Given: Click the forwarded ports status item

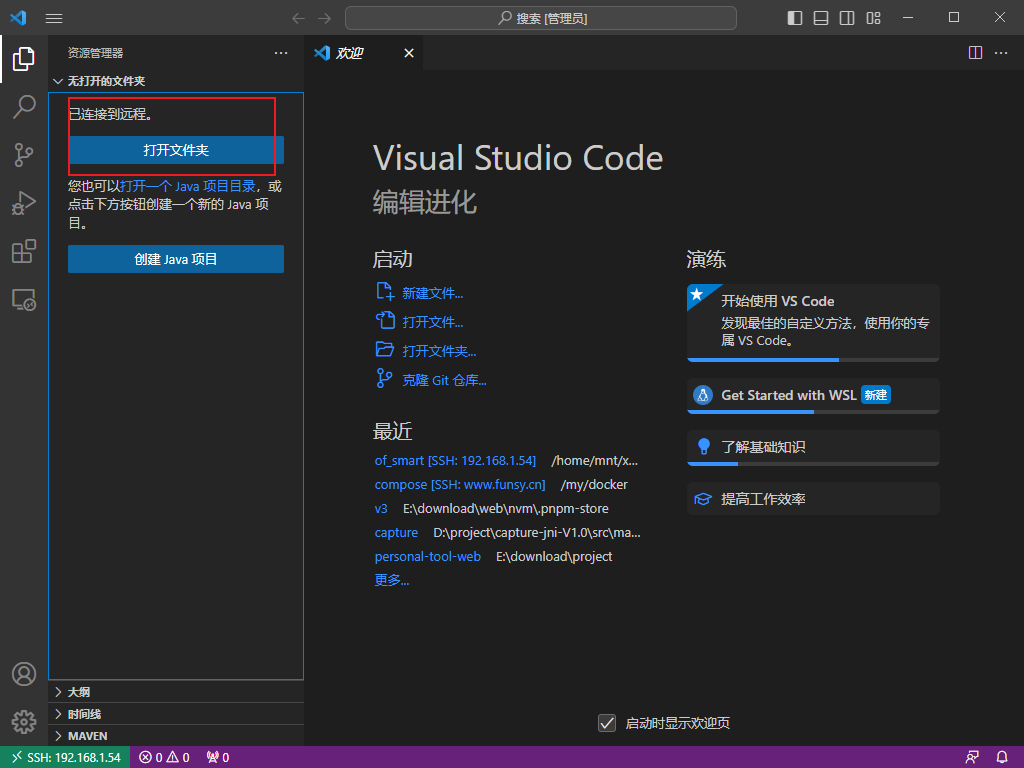Looking at the screenshot, I should [x=218, y=758].
